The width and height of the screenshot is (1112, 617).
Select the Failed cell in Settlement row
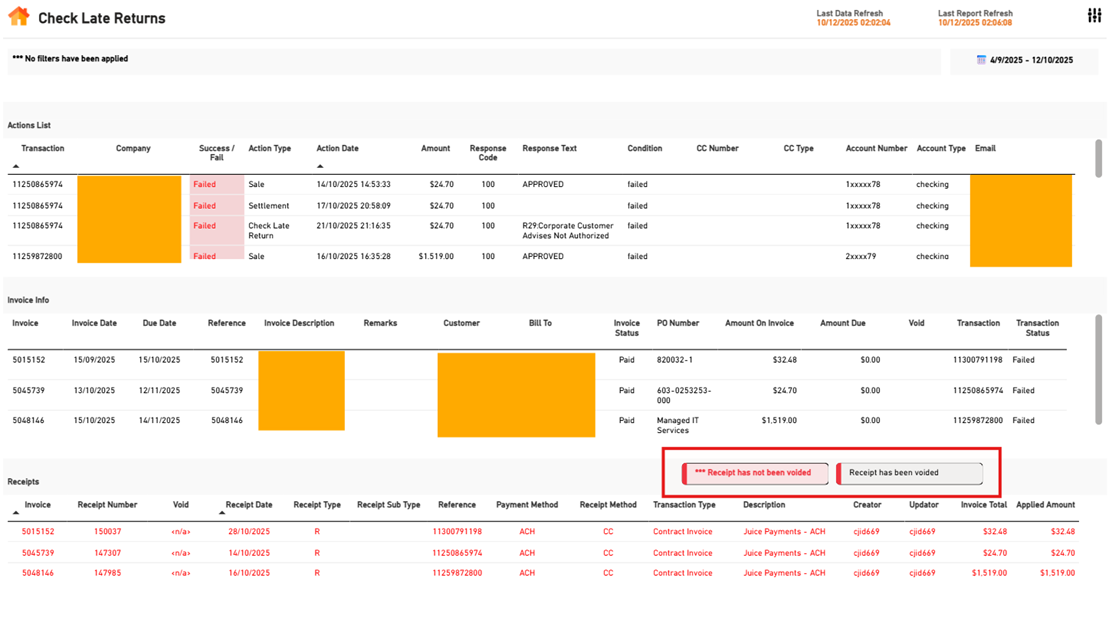coord(216,206)
